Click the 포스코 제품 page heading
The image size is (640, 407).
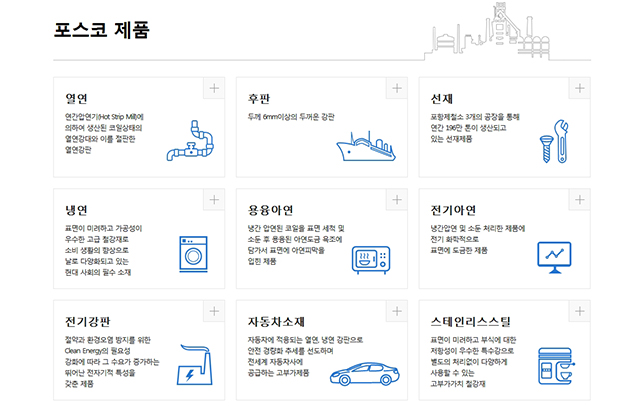[x=102, y=30]
